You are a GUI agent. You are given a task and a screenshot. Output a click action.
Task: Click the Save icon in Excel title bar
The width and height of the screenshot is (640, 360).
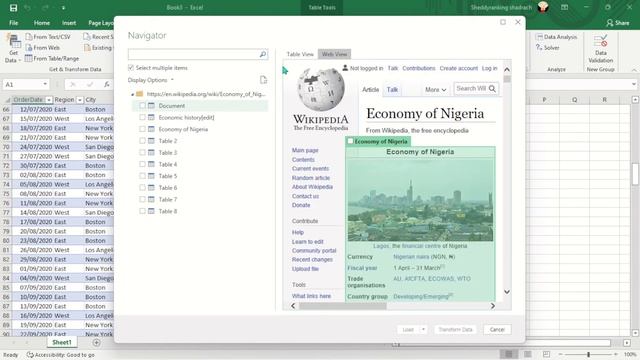pos(13,8)
